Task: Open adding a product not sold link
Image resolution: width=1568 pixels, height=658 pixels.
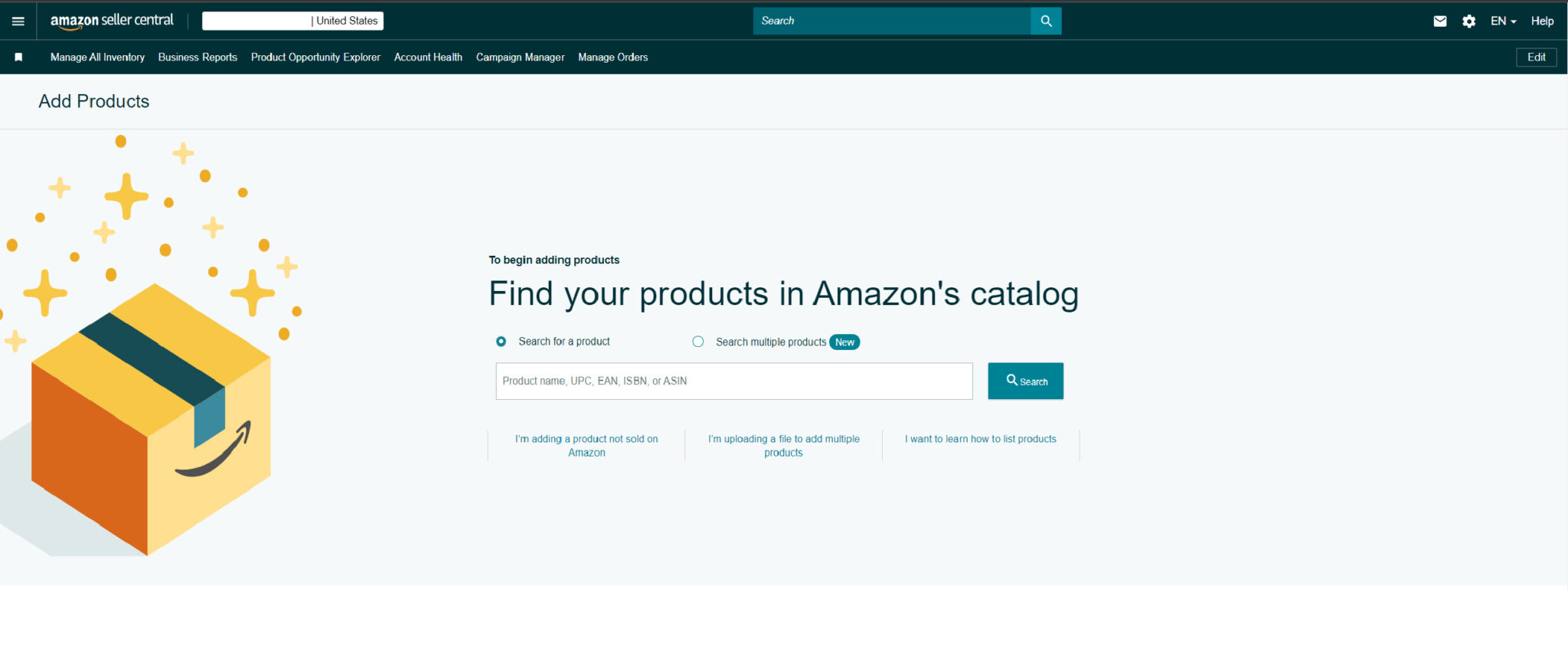Action: click(586, 446)
